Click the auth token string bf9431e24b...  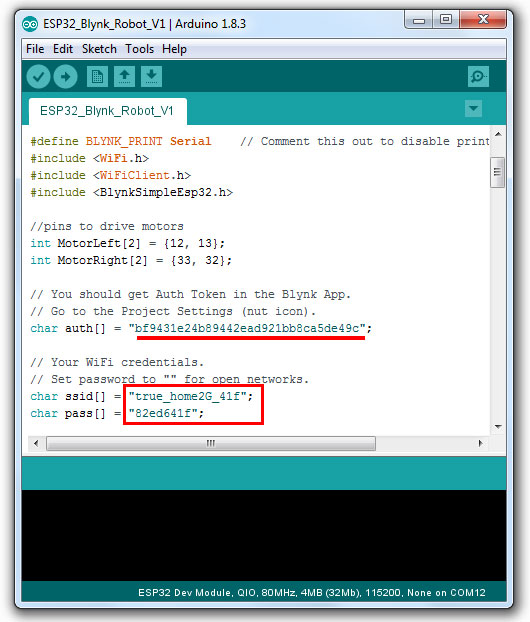pyautogui.click(x=247, y=328)
